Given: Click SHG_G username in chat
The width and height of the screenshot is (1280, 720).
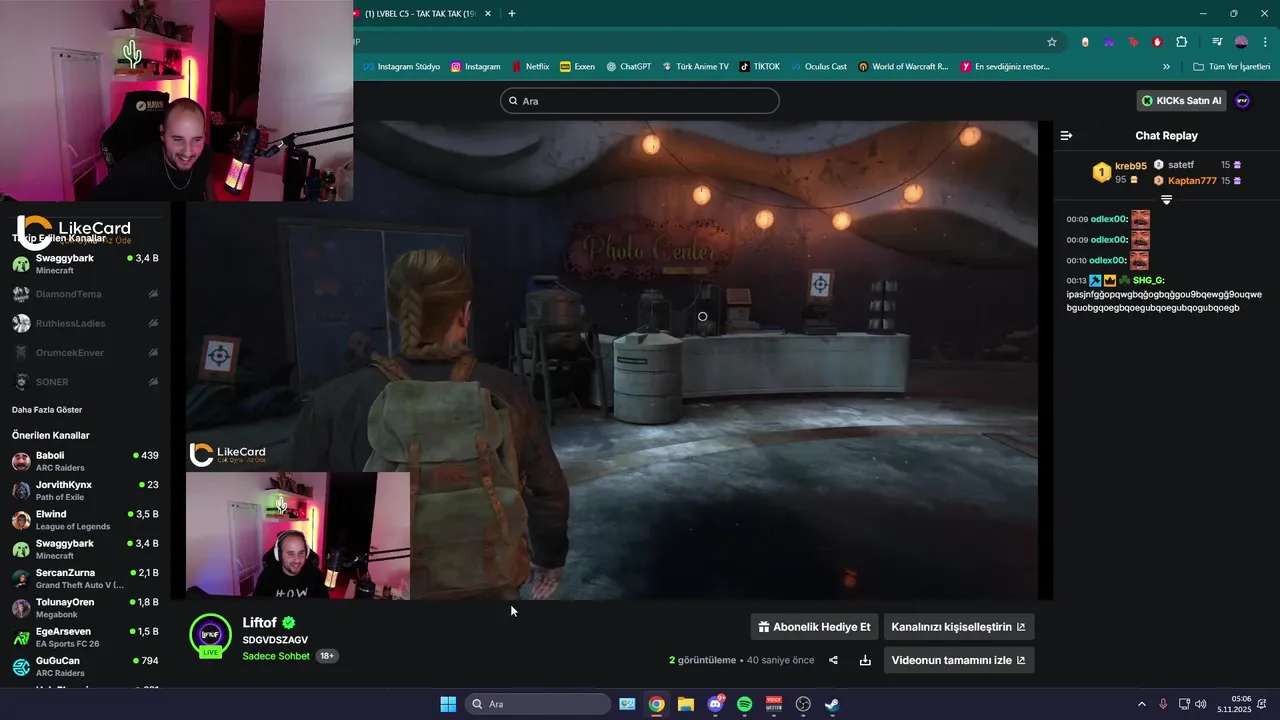Looking at the screenshot, I should click(x=1149, y=281).
